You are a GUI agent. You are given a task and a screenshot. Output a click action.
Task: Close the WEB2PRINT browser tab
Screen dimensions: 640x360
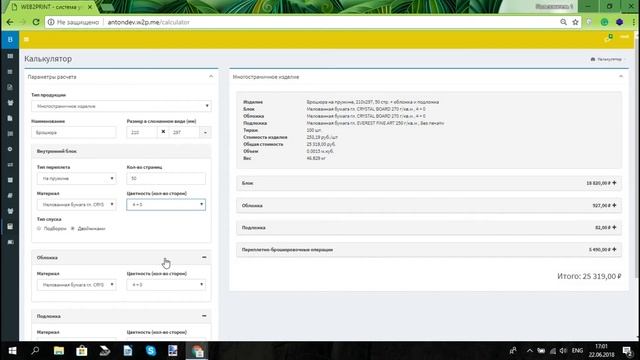[x=90, y=7]
